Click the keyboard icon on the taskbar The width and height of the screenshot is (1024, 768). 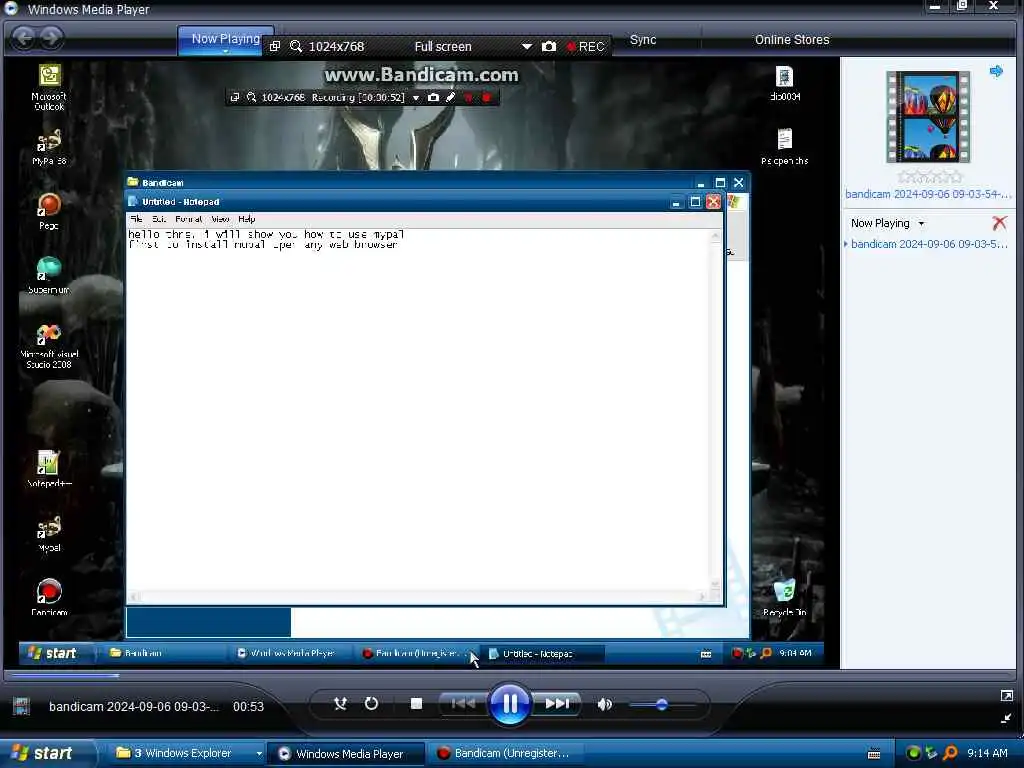pos(874,754)
